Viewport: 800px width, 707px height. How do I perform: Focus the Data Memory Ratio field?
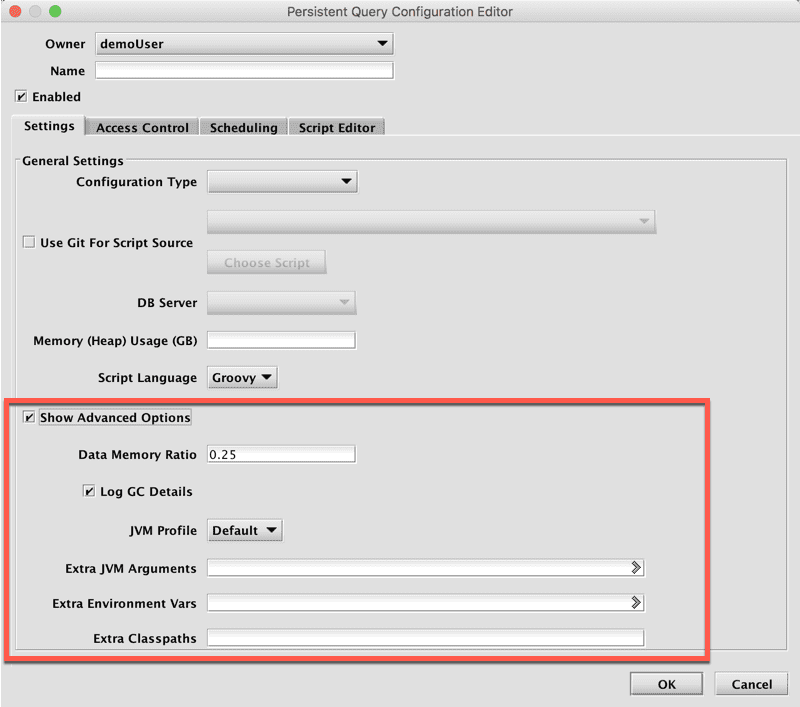click(x=281, y=455)
